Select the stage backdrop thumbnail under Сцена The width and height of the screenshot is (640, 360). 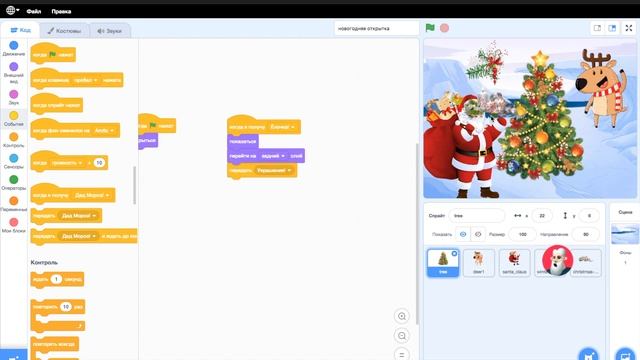[x=624, y=234]
